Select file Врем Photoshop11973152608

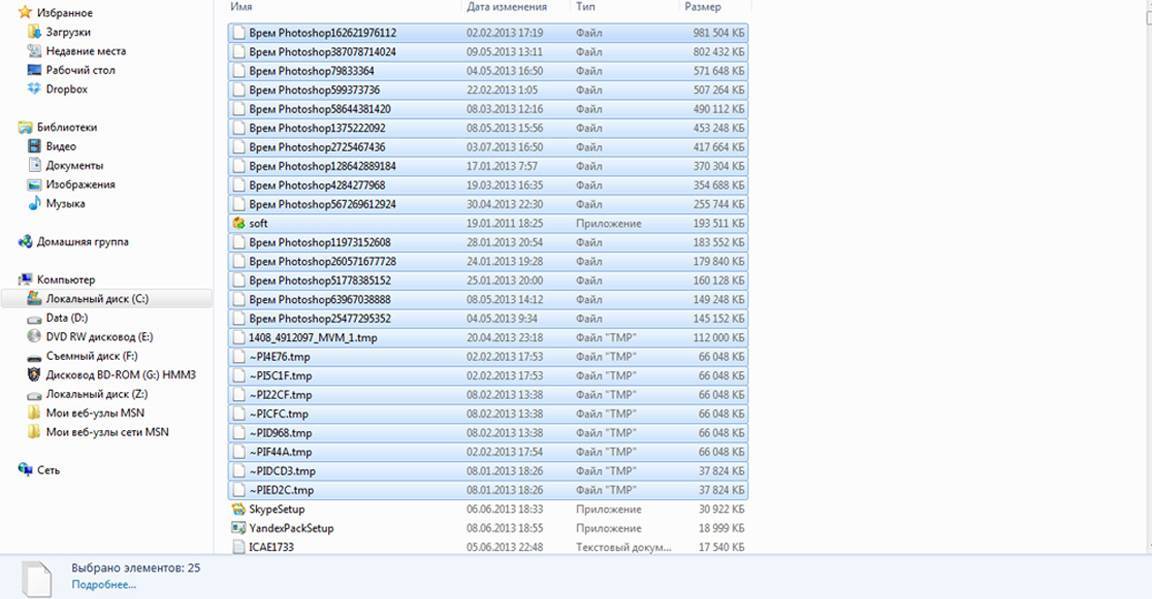coord(488,242)
